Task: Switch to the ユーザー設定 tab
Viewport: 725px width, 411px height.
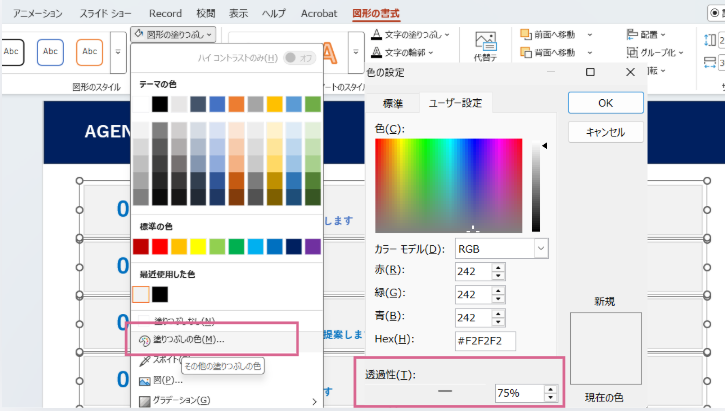Action: click(x=455, y=103)
